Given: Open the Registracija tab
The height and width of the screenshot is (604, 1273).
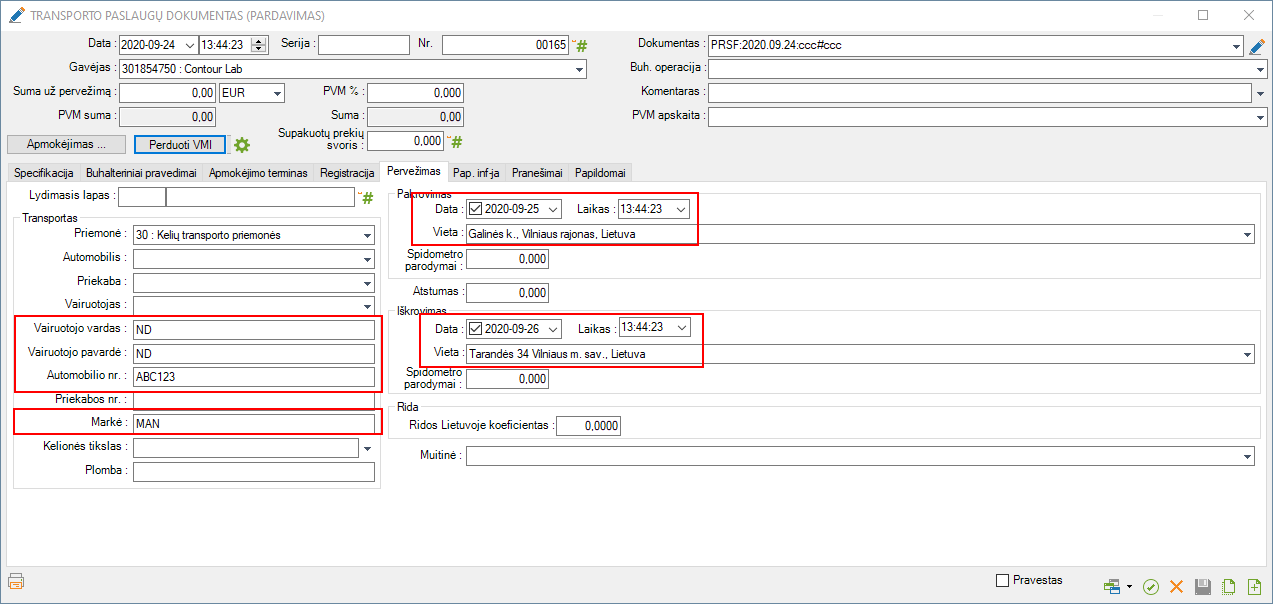Looking at the screenshot, I should tap(347, 173).
